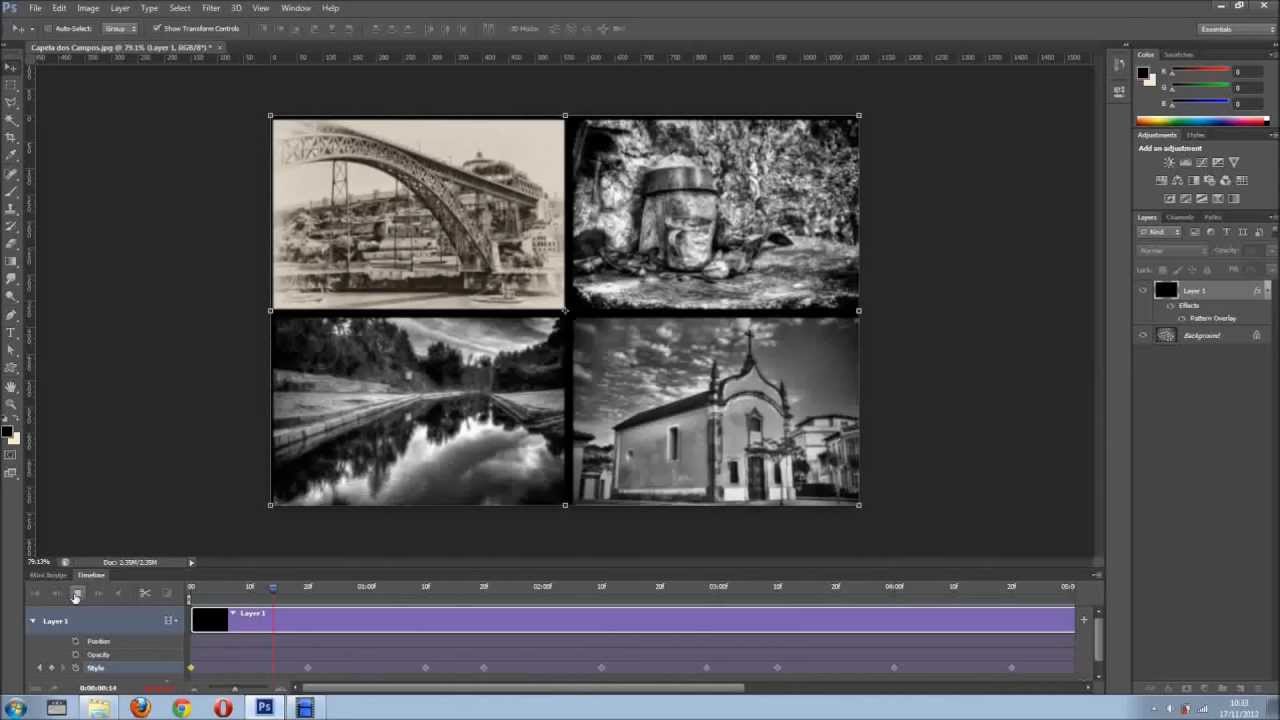Select the Horizontal Type tool
Screen dimensions: 1280x720
(x=11, y=332)
